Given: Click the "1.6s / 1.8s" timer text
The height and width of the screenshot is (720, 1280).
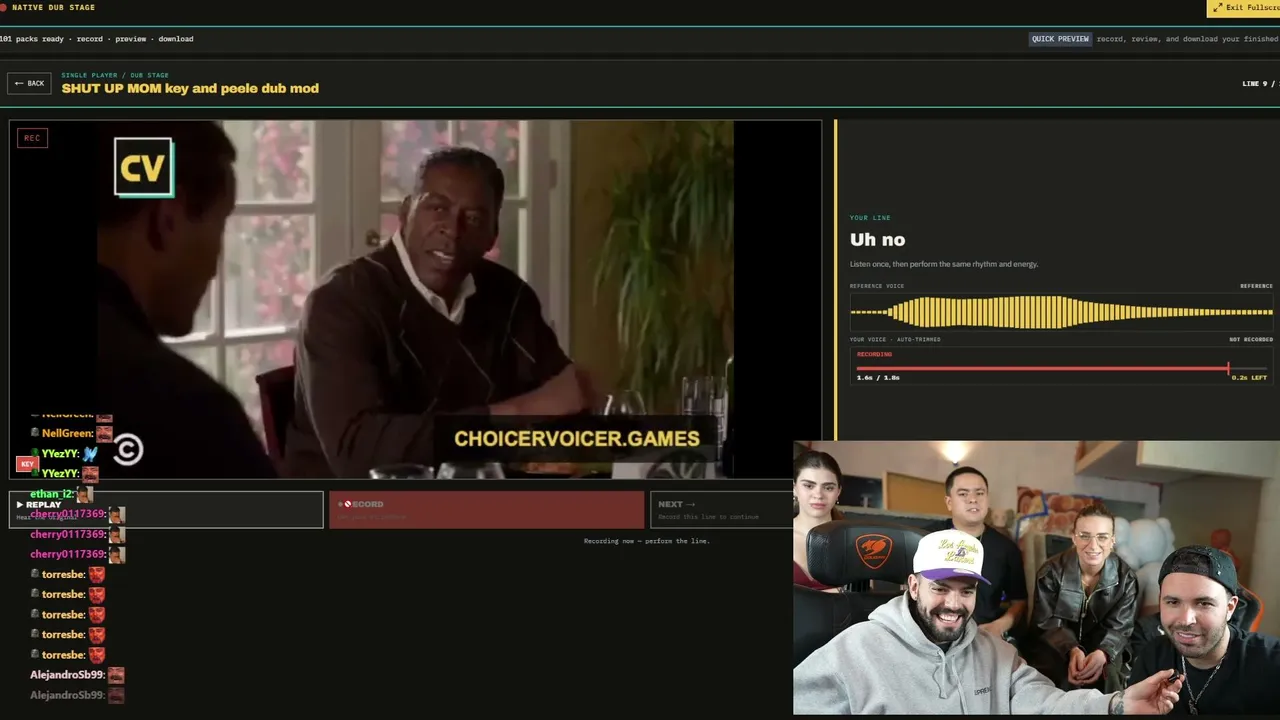Looking at the screenshot, I should [x=878, y=378].
